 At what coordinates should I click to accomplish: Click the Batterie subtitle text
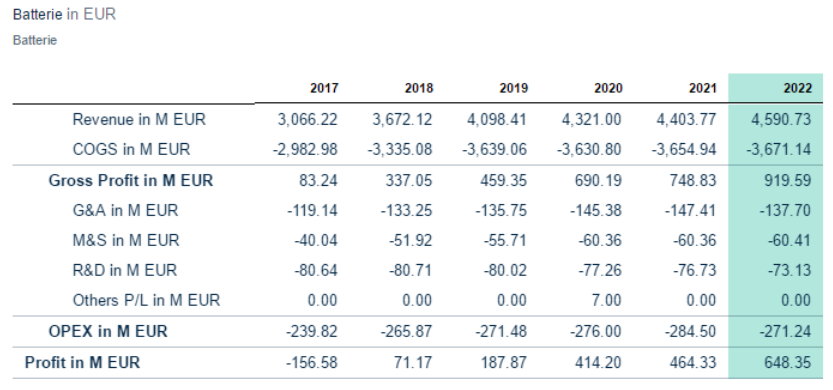click(x=35, y=40)
